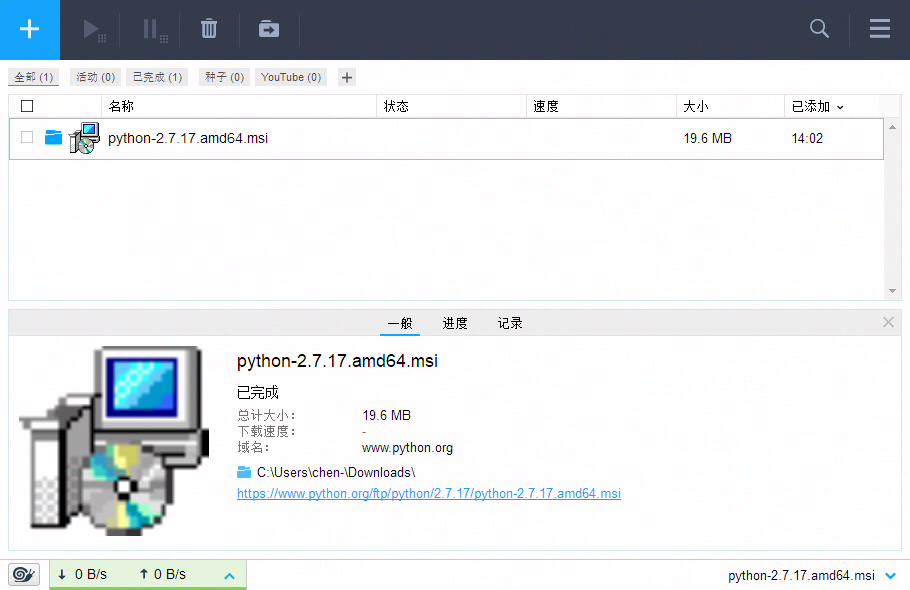Click 已添加 column sort dropdown arrow
Image resolution: width=910 pixels, height=590 pixels.
click(840, 107)
